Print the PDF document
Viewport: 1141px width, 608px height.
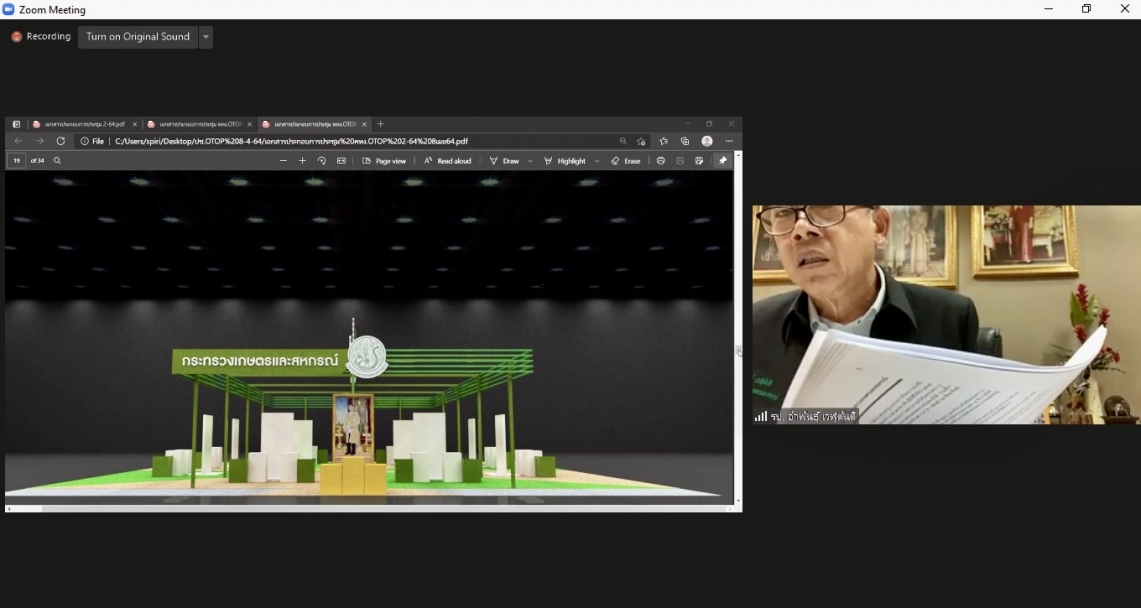pyautogui.click(x=661, y=161)
